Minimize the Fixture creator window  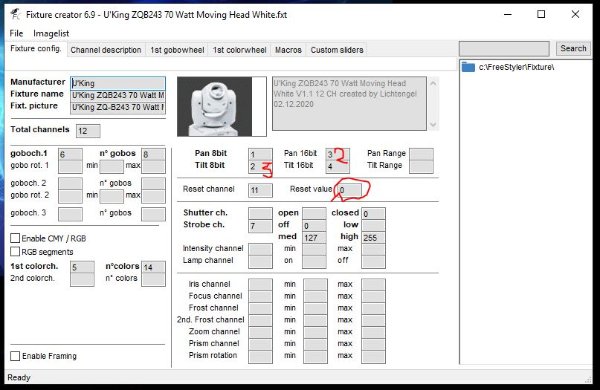(508, 15)
